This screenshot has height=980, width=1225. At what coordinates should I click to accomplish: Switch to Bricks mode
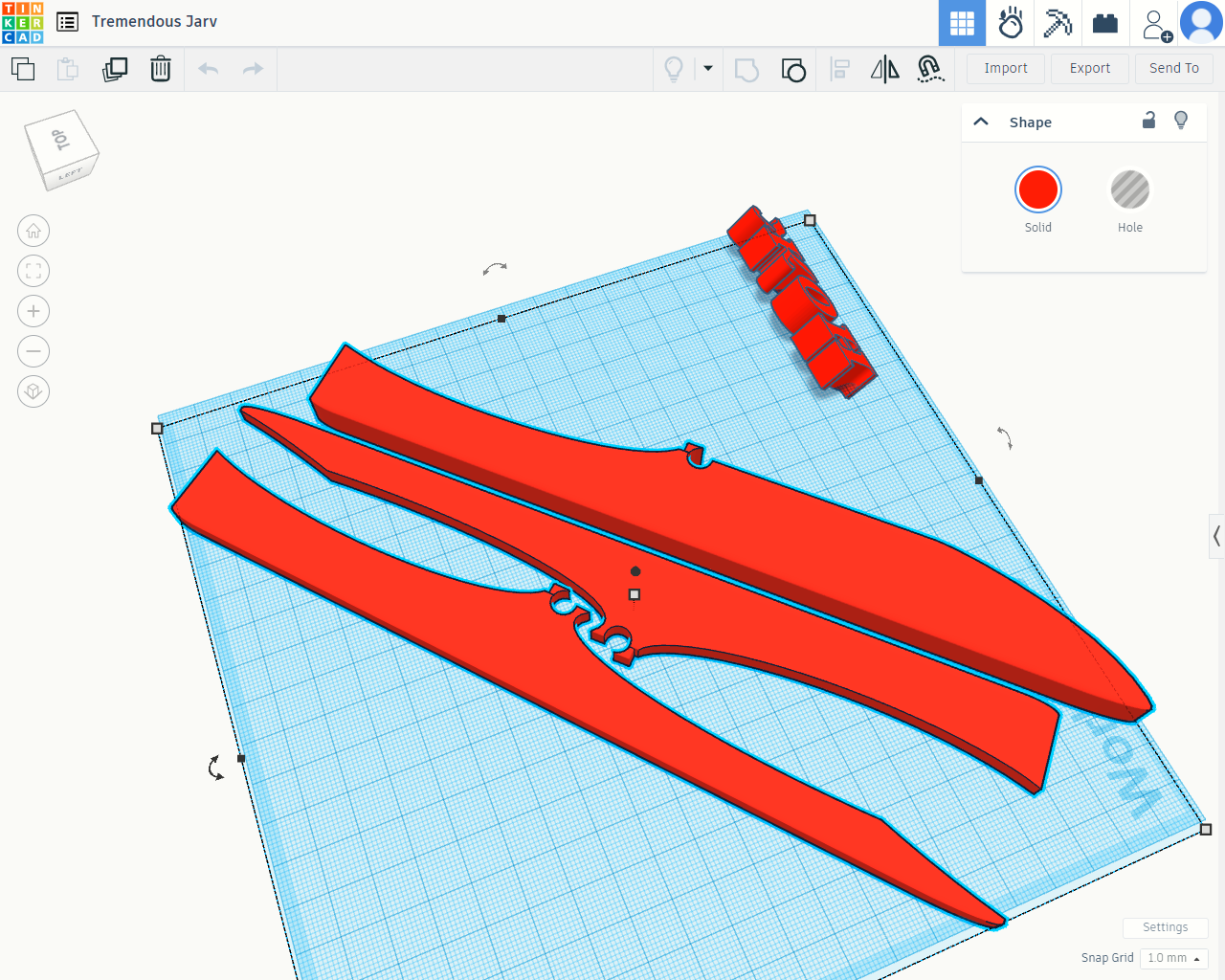click(1105, 23)
